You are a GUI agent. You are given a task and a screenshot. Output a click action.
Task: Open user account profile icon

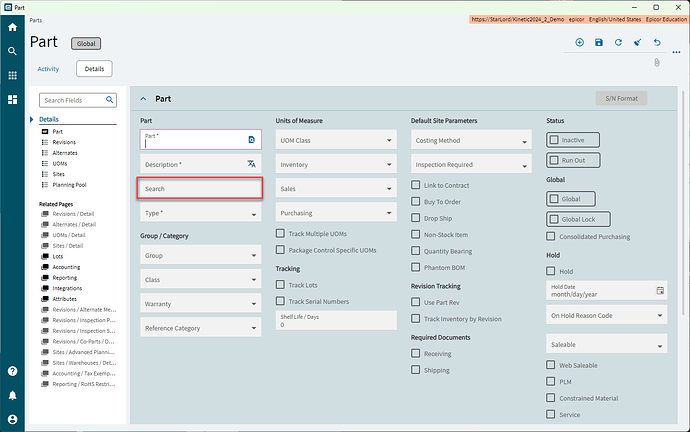tap(12, 419)
